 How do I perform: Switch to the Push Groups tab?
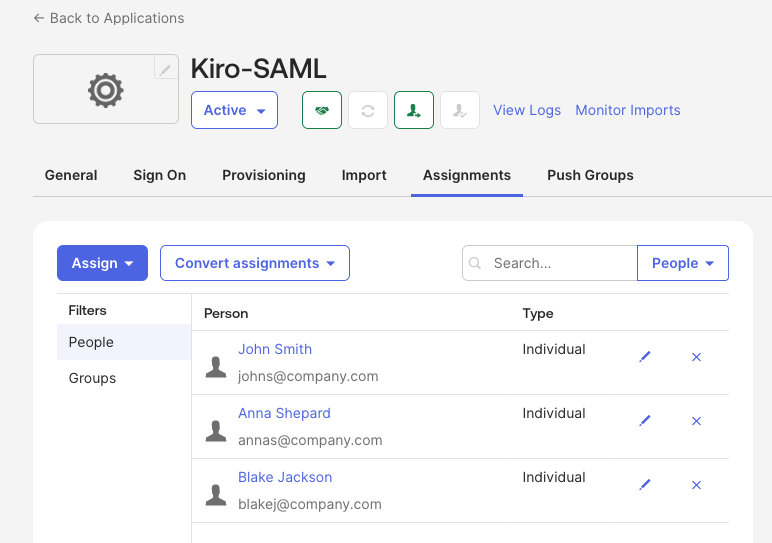590,175
